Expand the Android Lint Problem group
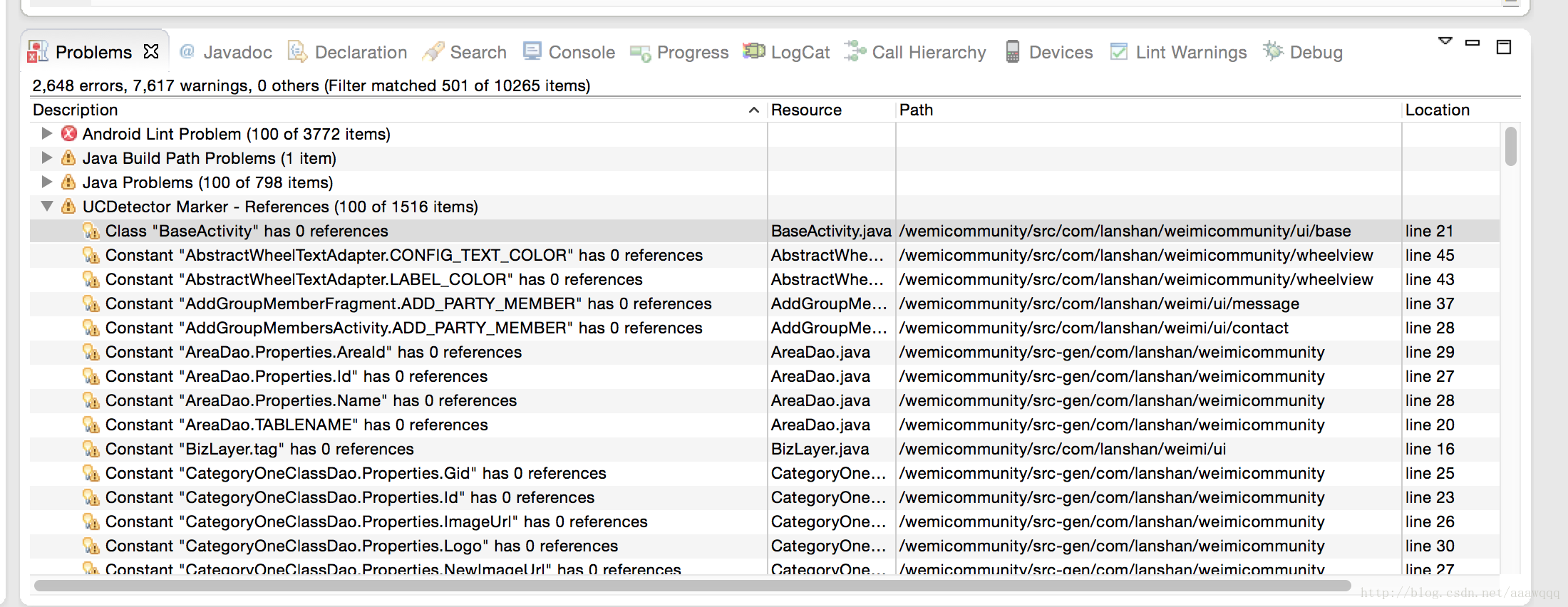 point(47,133)
